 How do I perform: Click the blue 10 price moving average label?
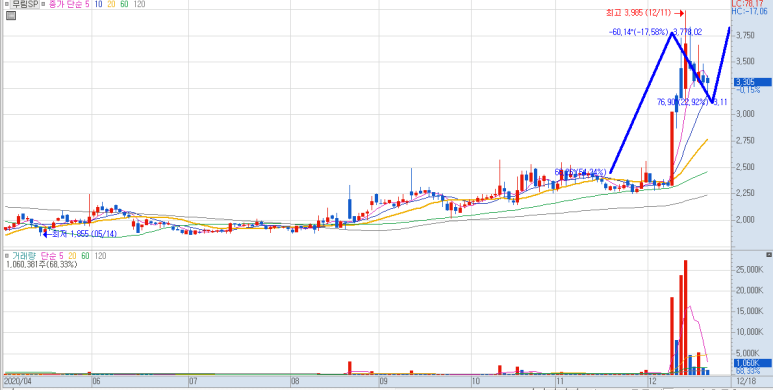[x=99, y=4]
